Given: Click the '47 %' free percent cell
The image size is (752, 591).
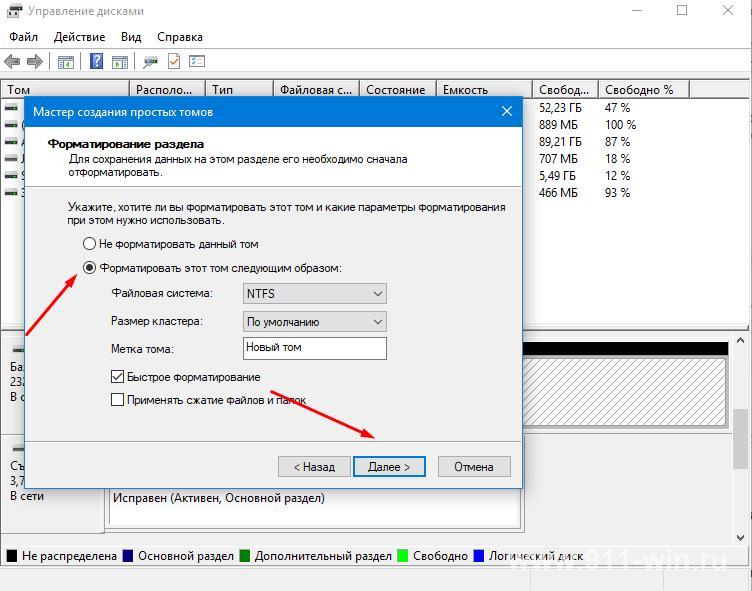Looking at the screenshot, I should coord(618,108).
